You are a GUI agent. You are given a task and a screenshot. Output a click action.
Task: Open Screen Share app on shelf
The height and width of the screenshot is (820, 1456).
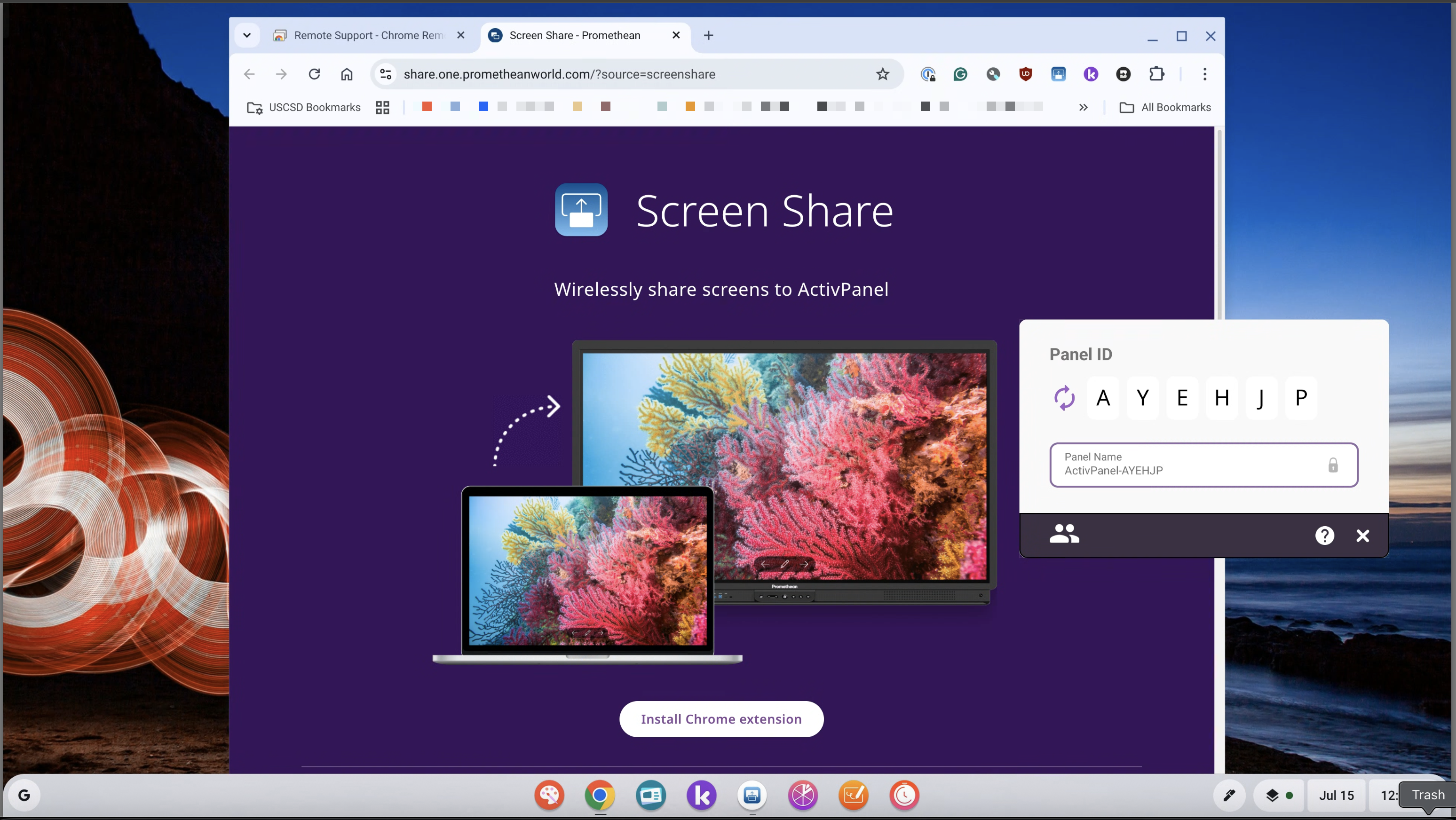coord(752,795)
